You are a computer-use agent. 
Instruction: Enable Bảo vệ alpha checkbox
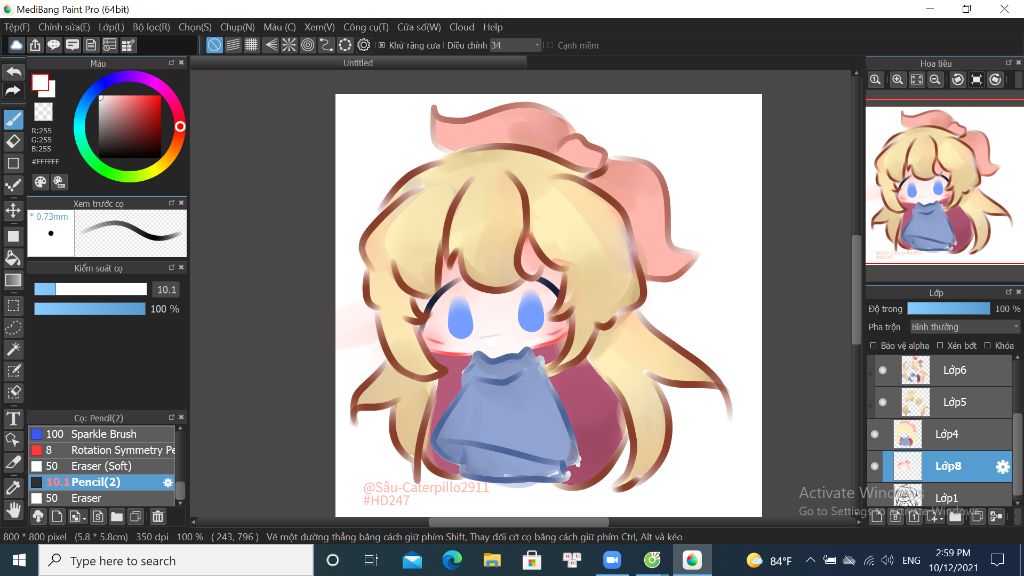coord(873,345)
